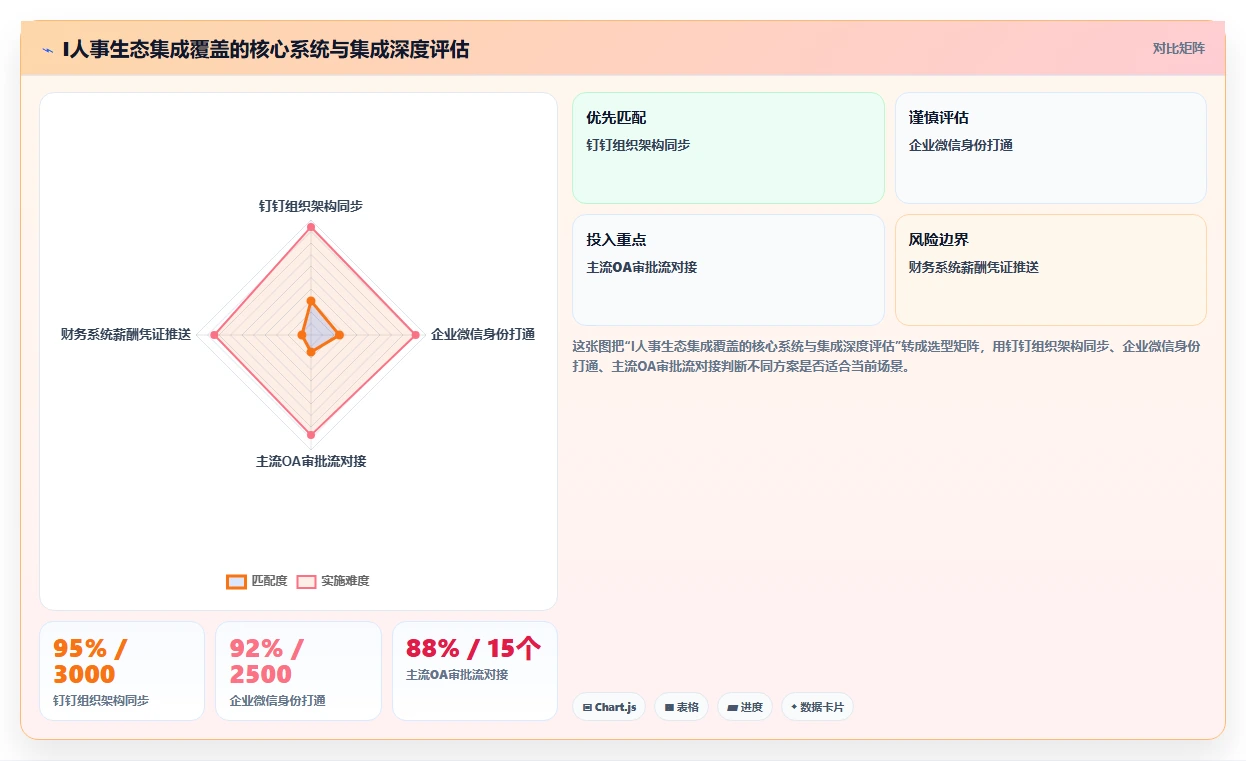The height and width of the screenshot is (761, 1246).
Task: Click 主流OA审批流对接 caption under 88% stat
Action: click(x=457, y=675)
